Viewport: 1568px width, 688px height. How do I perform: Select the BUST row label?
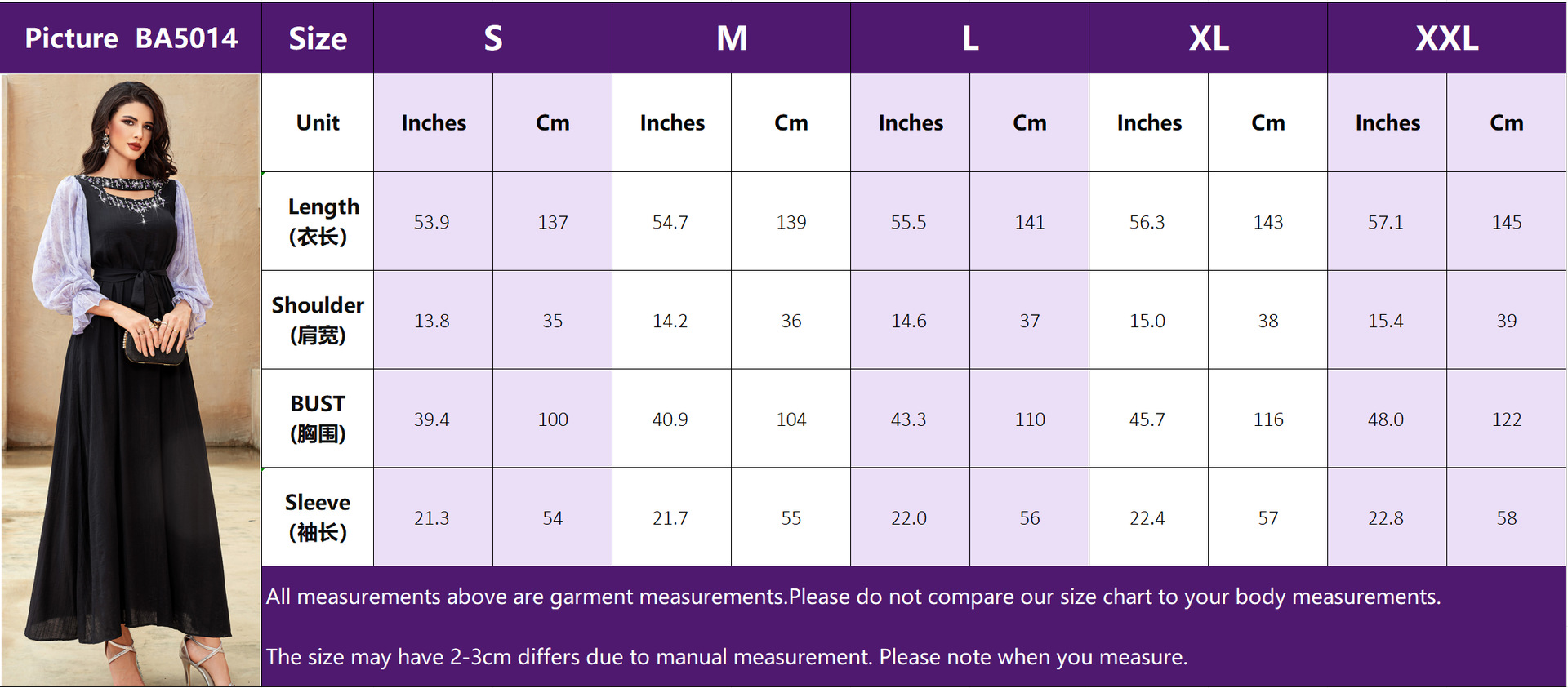(x=318, y=419)
